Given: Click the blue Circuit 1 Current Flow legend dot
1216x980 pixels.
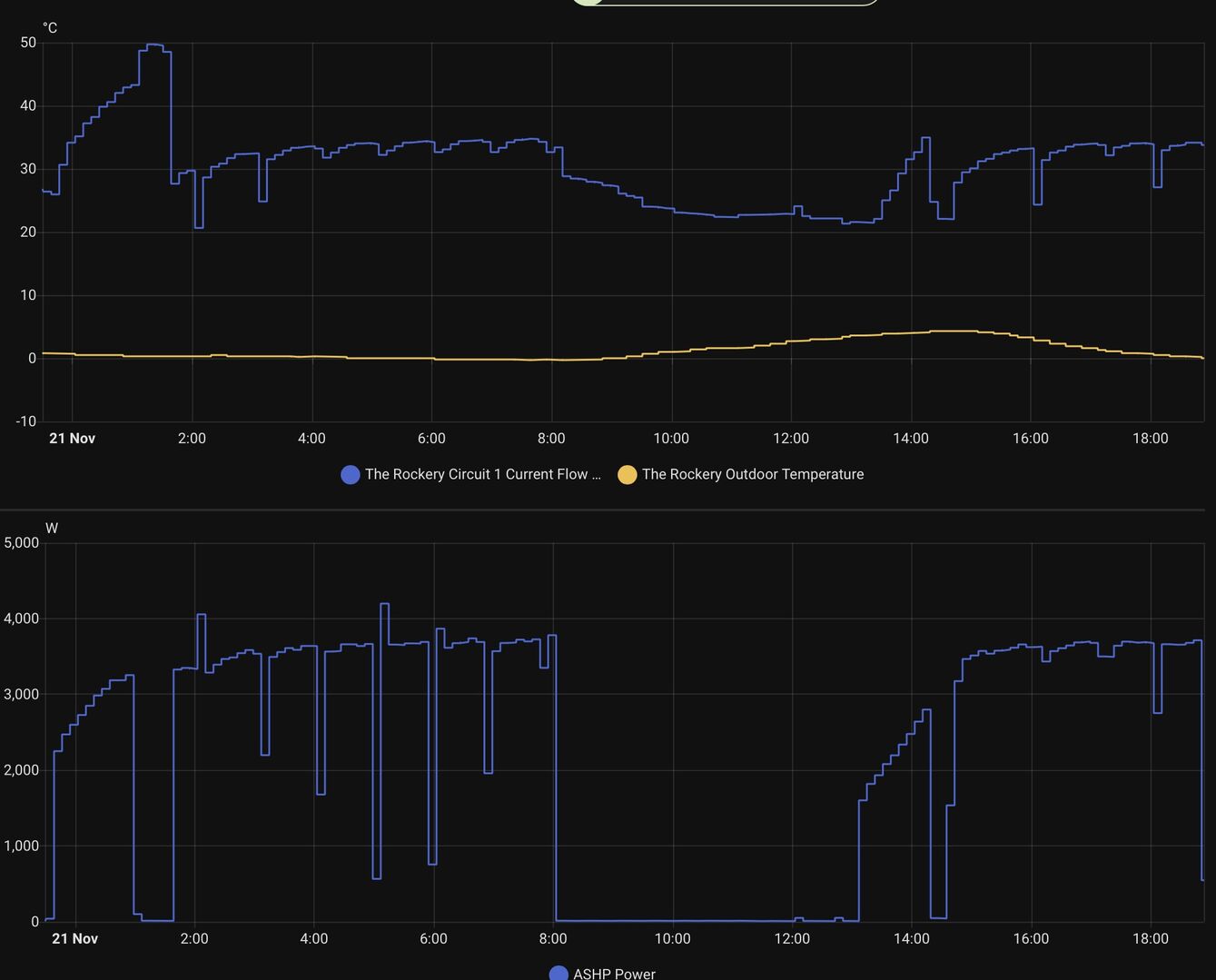Looking at the screenshot, I should point(350,474).
